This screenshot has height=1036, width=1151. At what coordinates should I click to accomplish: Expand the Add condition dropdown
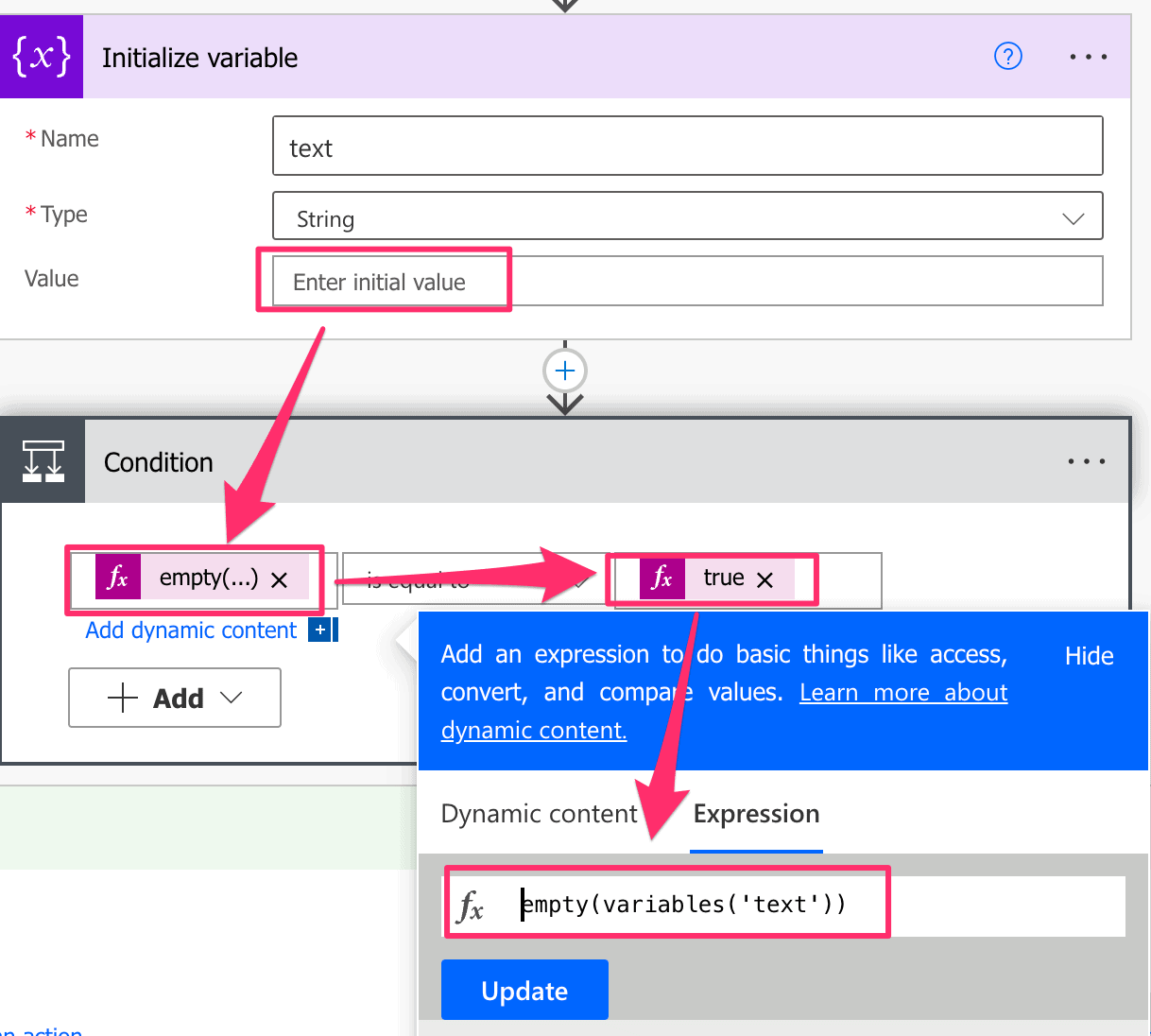click(x=230, y=698)
